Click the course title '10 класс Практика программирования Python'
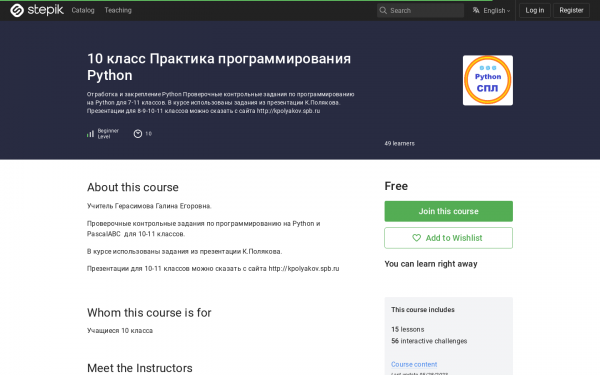The width and height of the screenshot is (600, 375). tap(219, 67)
